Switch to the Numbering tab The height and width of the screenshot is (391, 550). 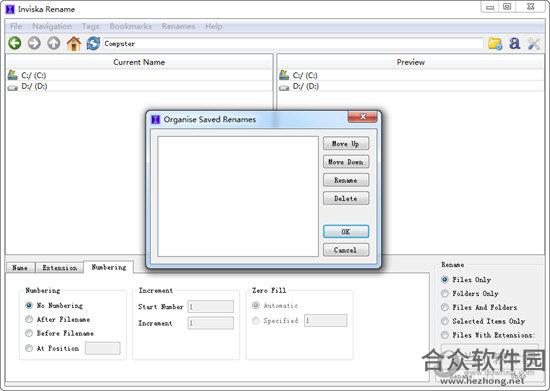tap(109, 267)
